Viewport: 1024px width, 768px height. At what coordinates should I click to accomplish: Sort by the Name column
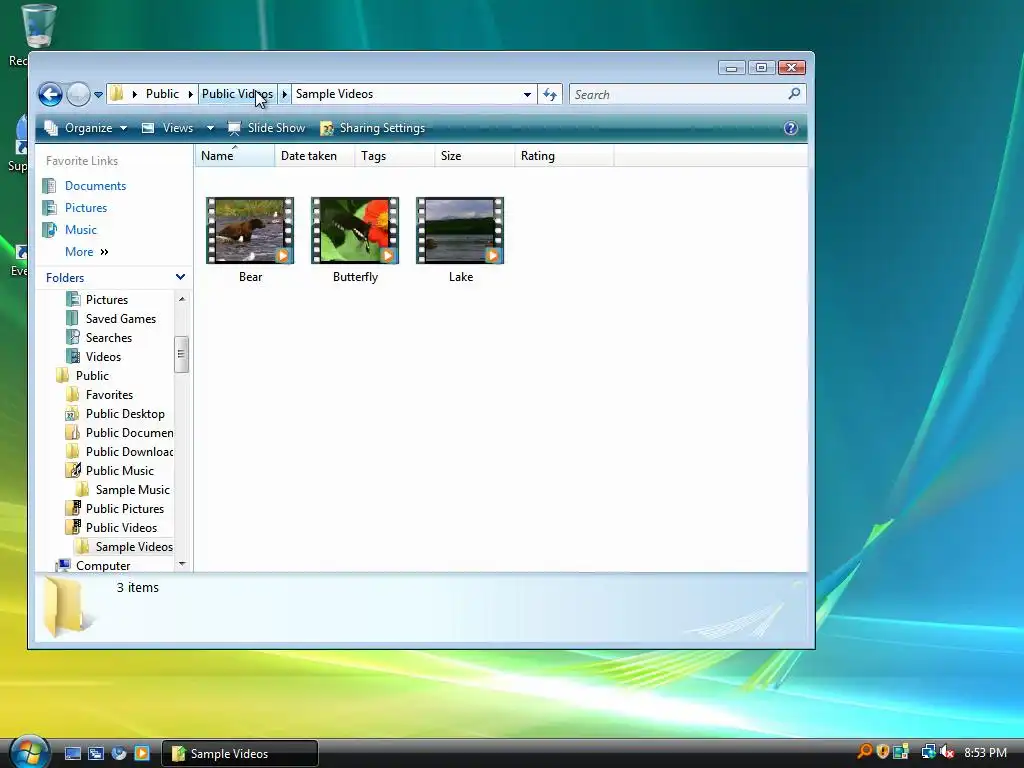[234, 155]
